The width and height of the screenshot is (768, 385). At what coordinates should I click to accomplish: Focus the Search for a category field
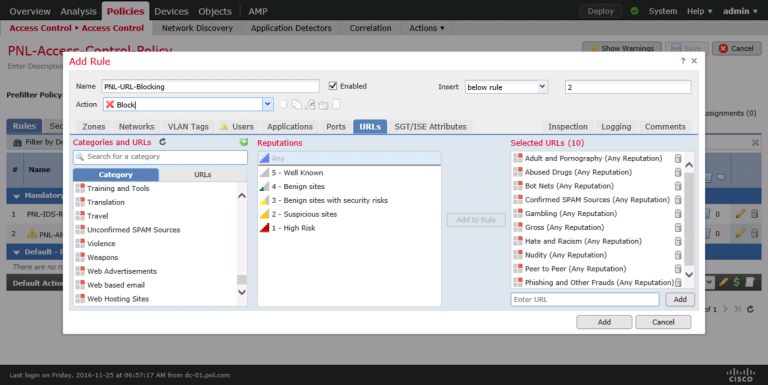(160, 157)
